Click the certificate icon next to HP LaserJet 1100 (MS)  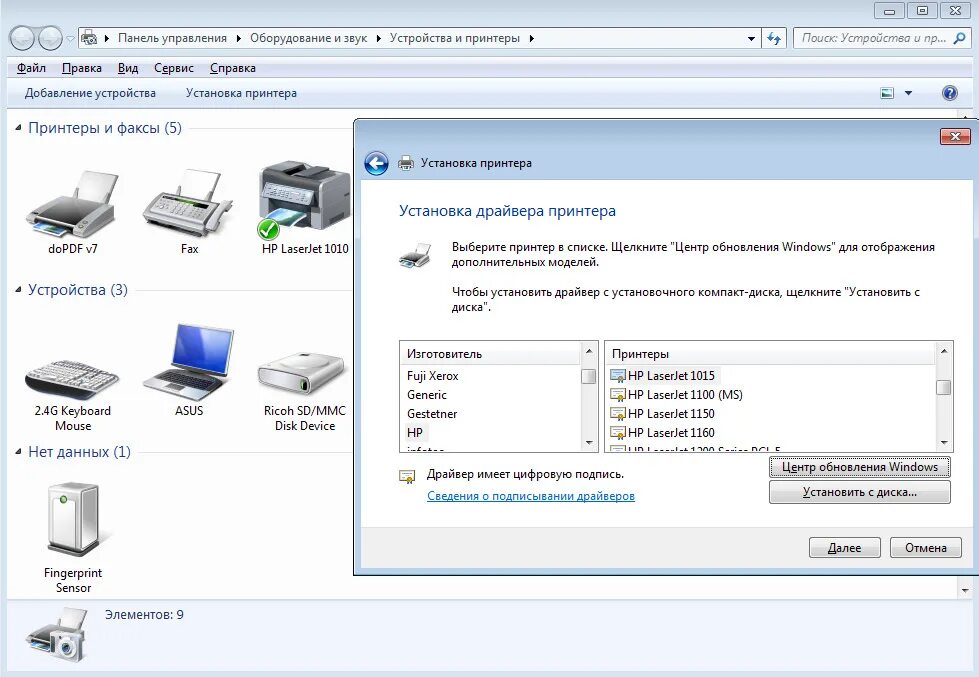click(x=617, y=395)
